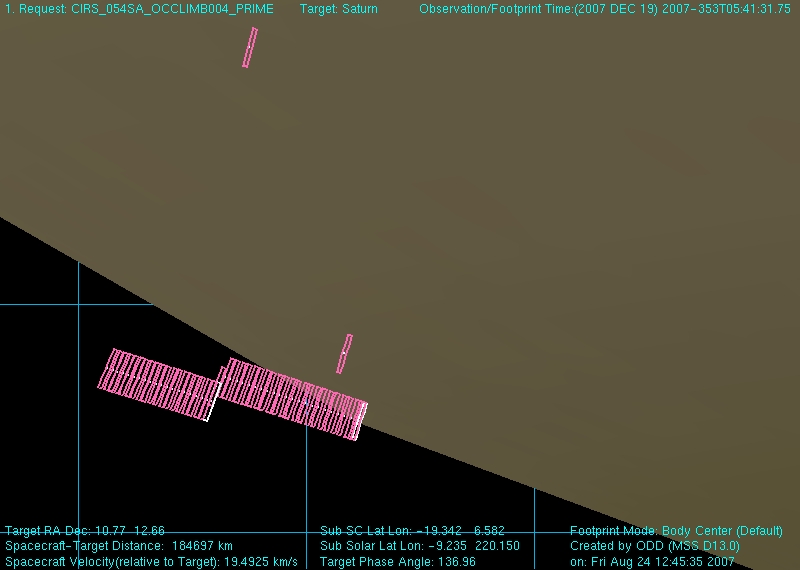
Task: Click the small pink footprint near Saturn's limb
Action: tap(344, 353)
